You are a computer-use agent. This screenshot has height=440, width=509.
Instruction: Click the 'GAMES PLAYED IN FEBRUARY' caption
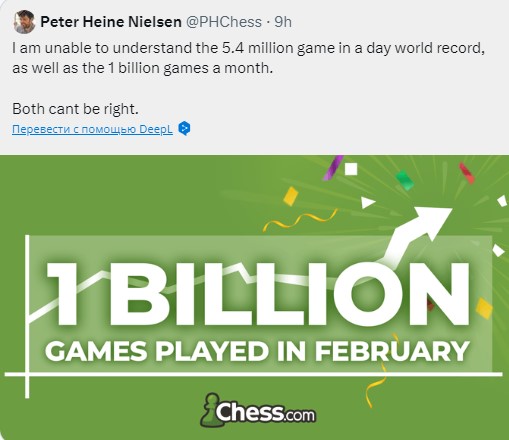point(257,351)
